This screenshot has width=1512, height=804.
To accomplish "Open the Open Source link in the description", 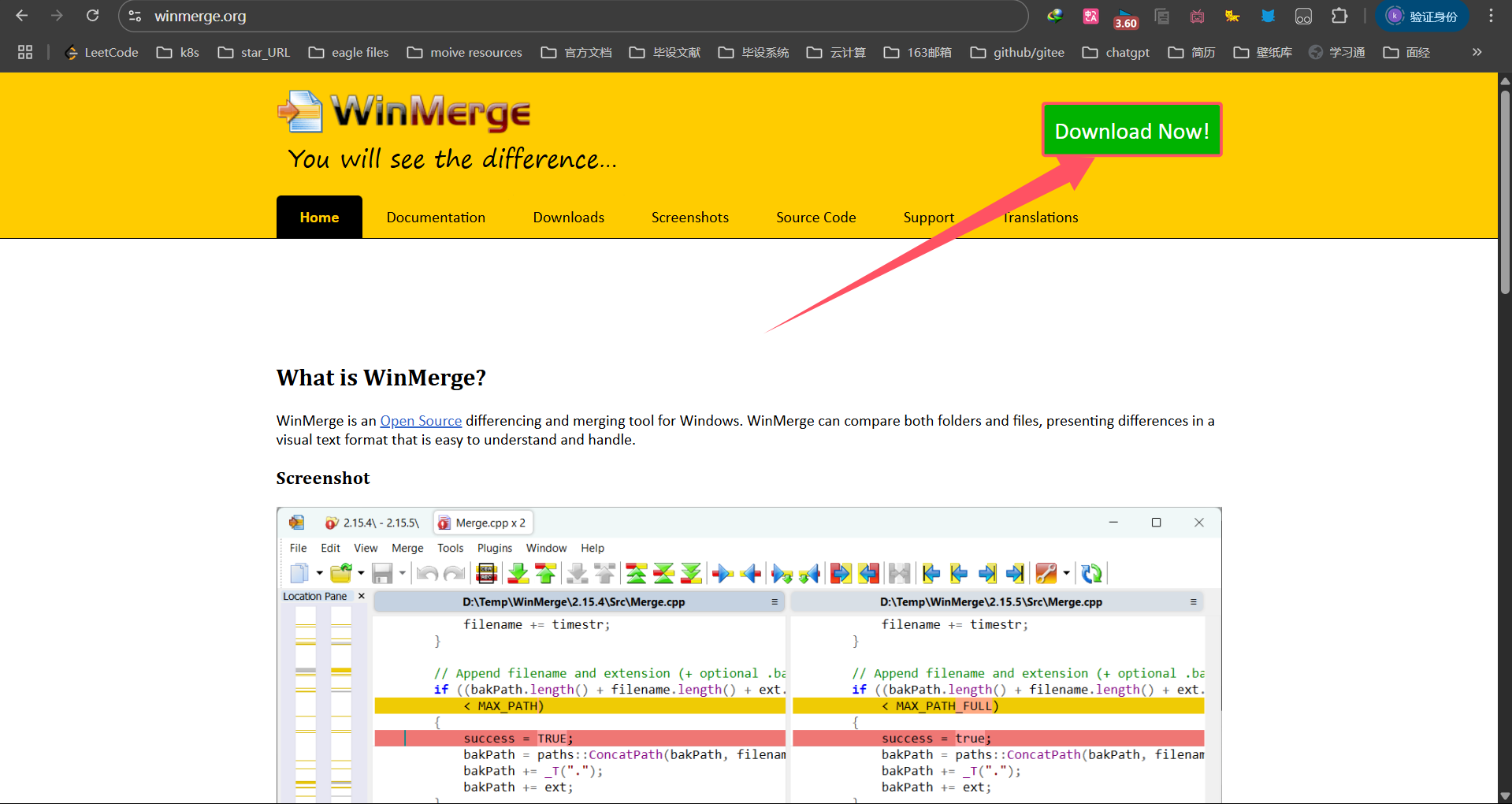I will tap(421, 420).
